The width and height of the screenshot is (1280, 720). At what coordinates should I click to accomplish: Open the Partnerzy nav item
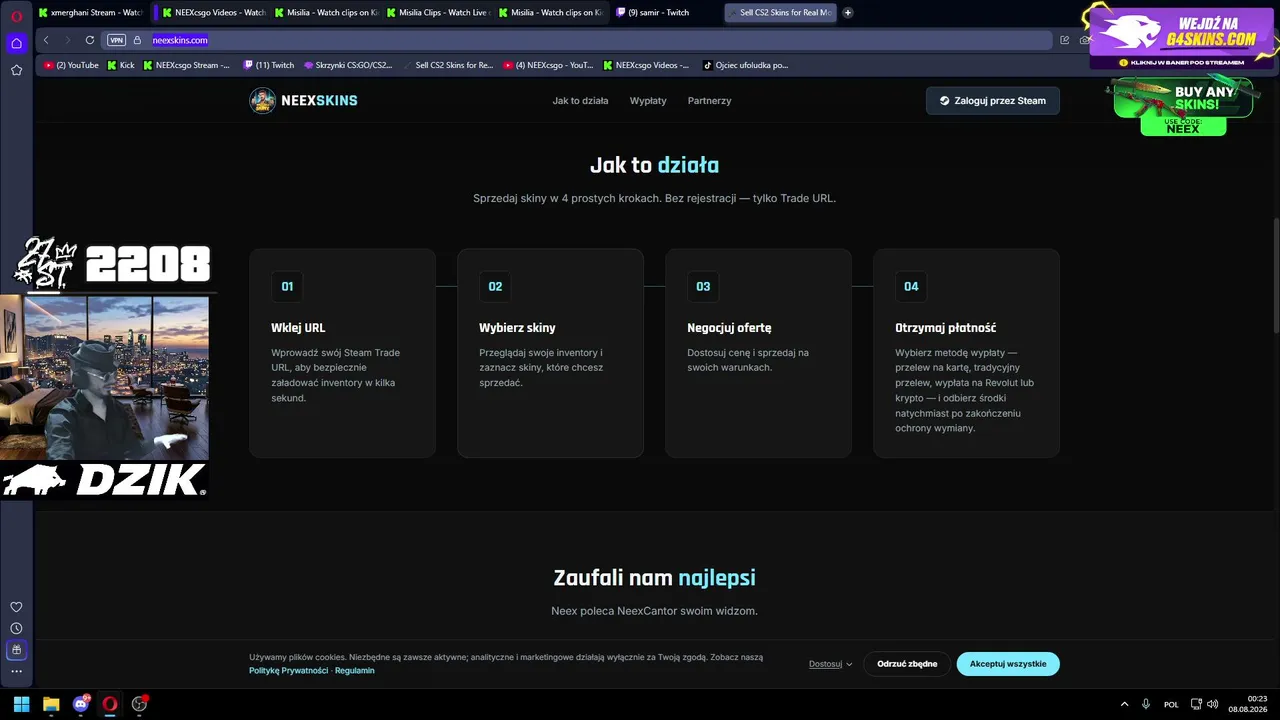pos(709,101)
